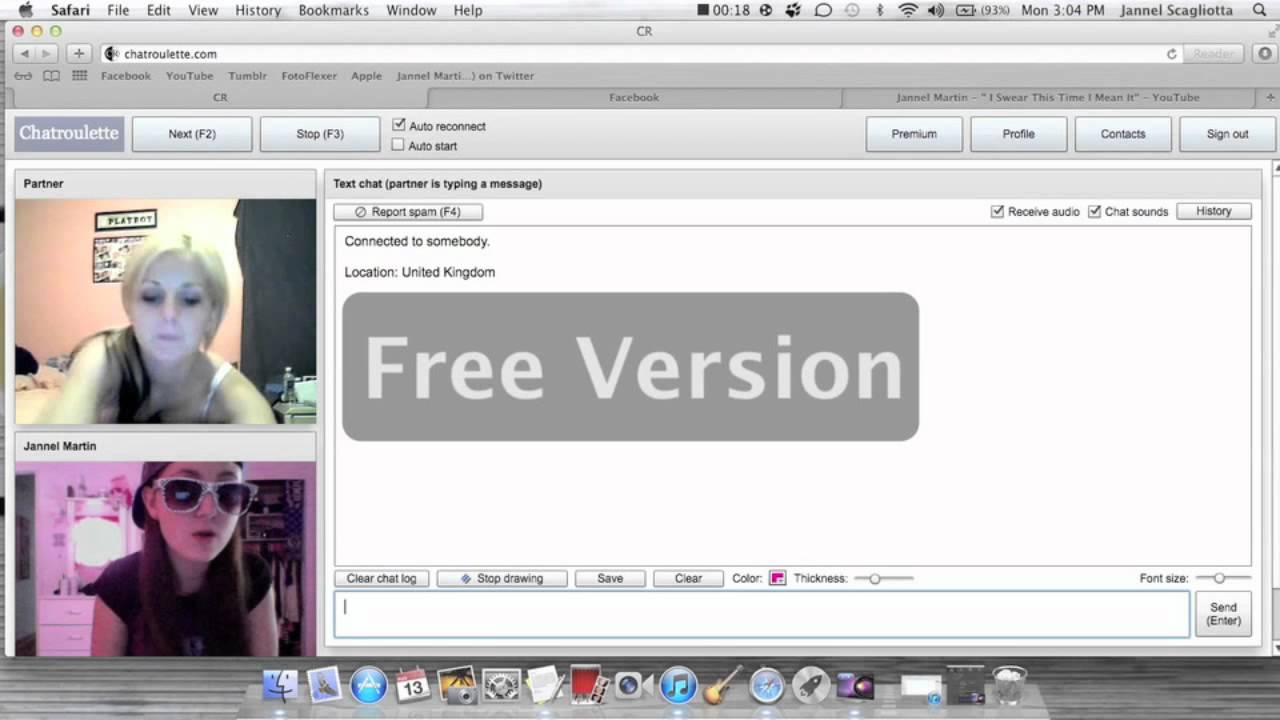This screenshot has width=1280, height=720.
Task: Open the Trash in the Dock
Action: [1009, 685]
